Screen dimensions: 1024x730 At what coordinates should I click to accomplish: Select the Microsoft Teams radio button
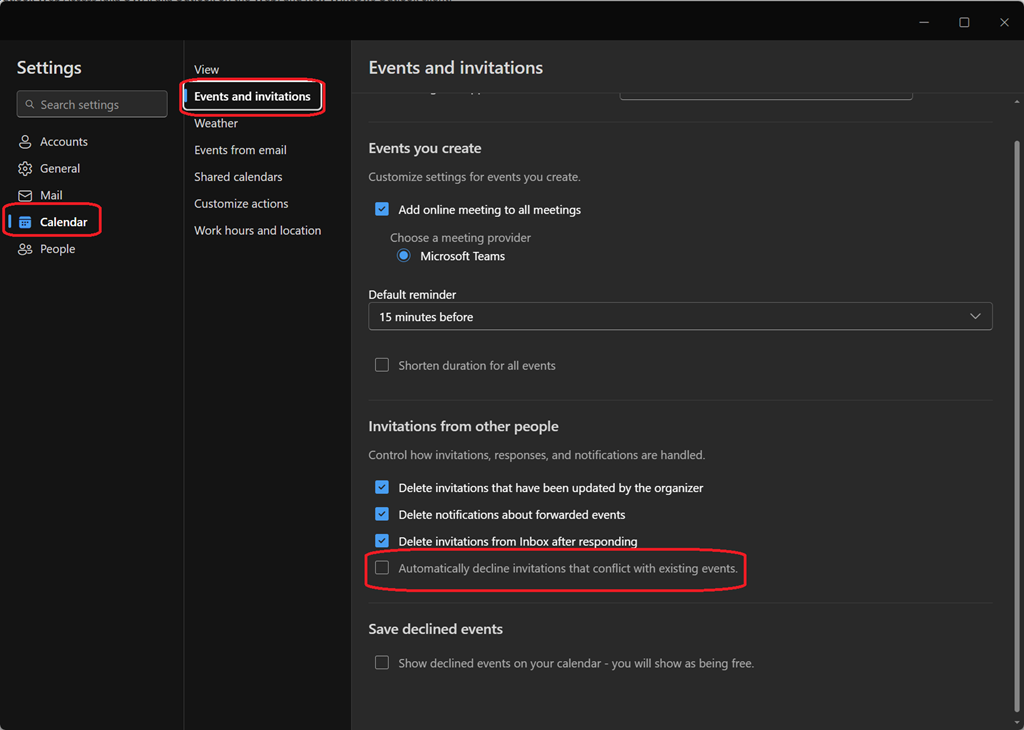(x=404, y=256)
